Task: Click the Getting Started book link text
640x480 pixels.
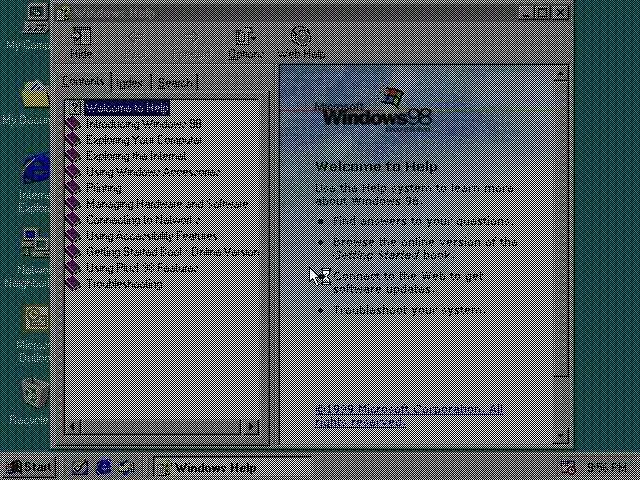Action: coord(376,256)
